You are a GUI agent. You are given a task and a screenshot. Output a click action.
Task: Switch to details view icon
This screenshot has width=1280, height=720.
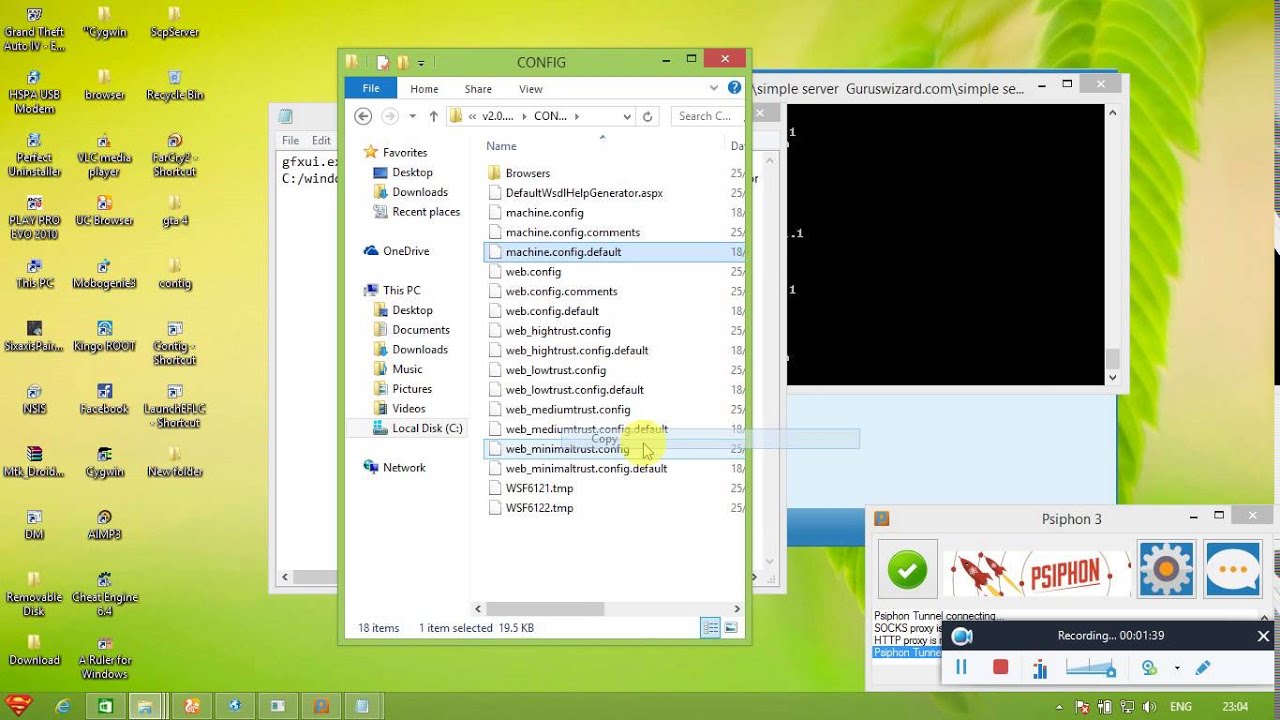(x=710, y=628)
